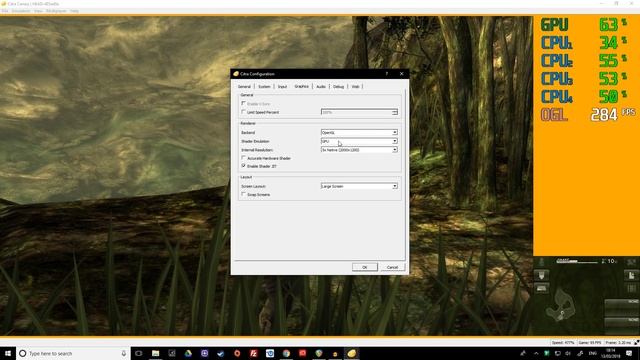Close the Citra Configuration dialog
Image resolution: width=640 pixels, height=360 pixels.
[401, 74]
